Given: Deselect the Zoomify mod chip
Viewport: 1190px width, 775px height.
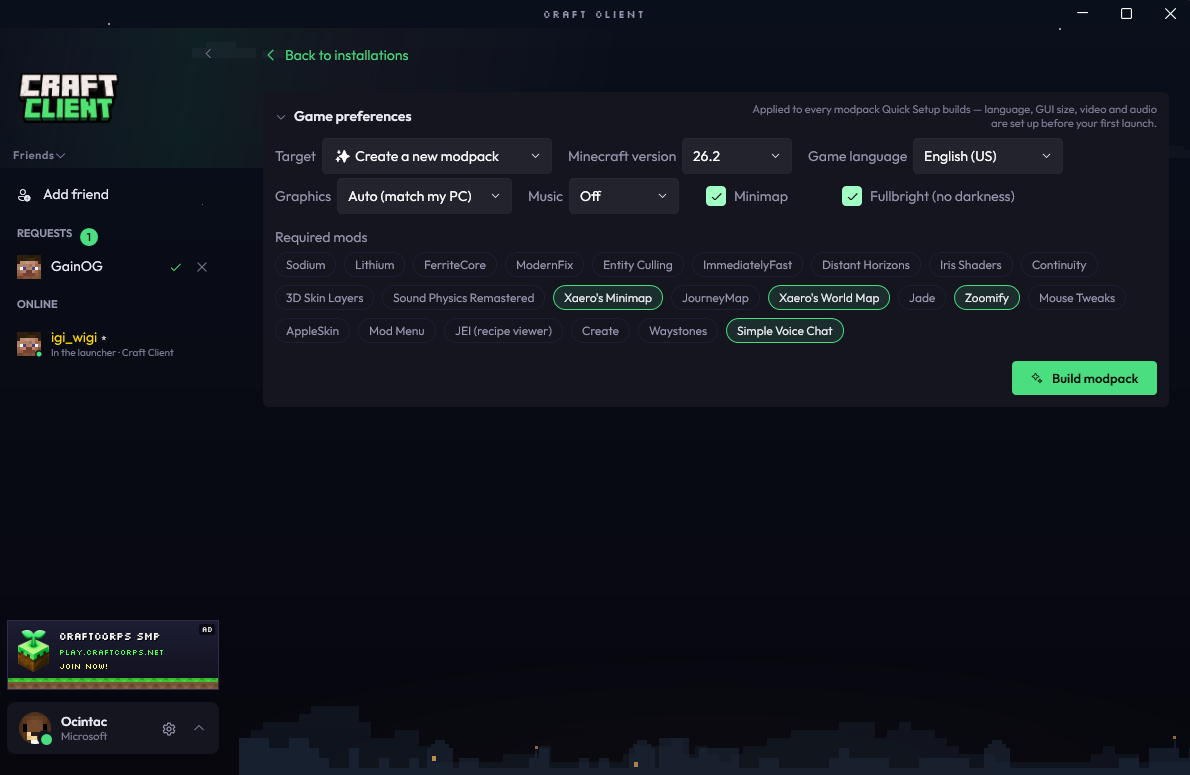Looking at the screenshot, I should [986, 298].
